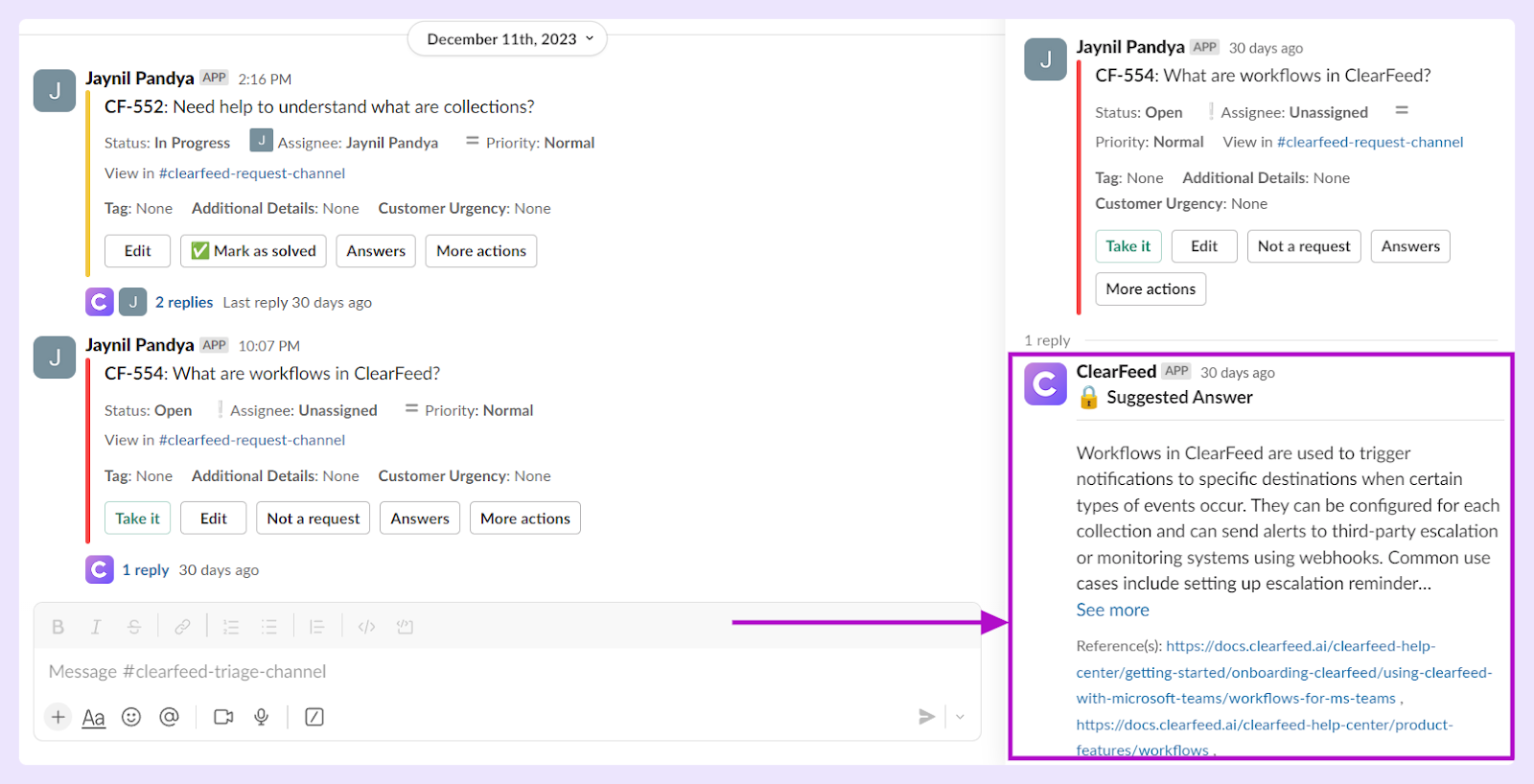Open More actions for CF-552
The image size is (1534, 784).
coord(481,251)
